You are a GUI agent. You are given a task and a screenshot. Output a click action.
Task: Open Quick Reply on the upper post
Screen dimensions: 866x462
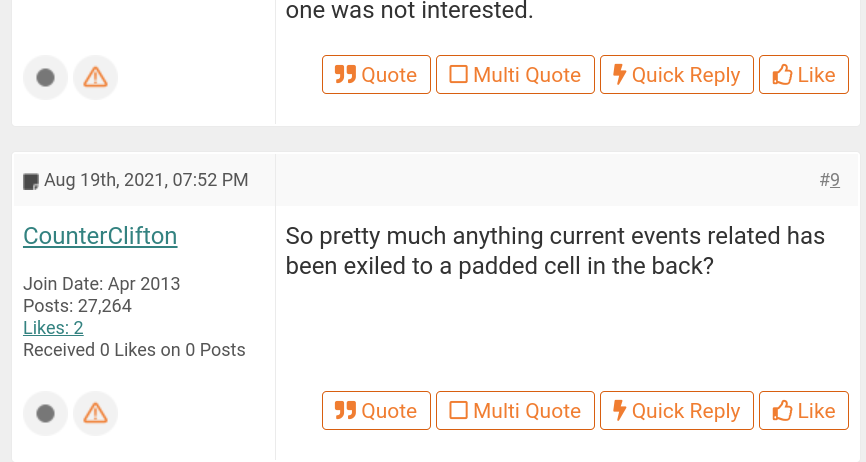tap(676, 75)
